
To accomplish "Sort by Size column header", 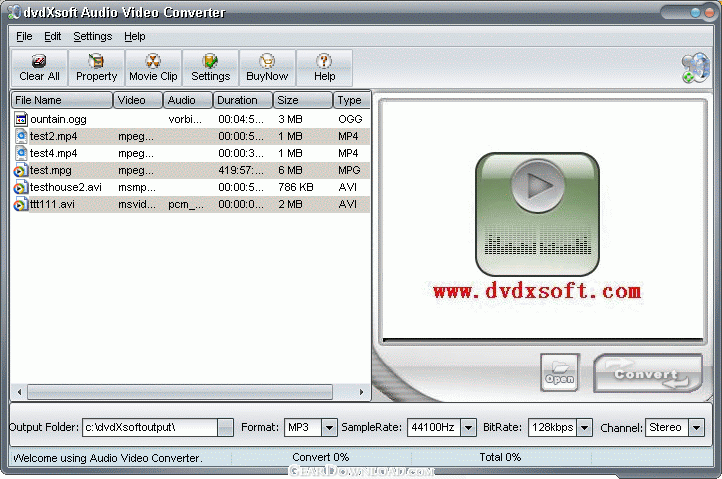I will pos(303,100).
